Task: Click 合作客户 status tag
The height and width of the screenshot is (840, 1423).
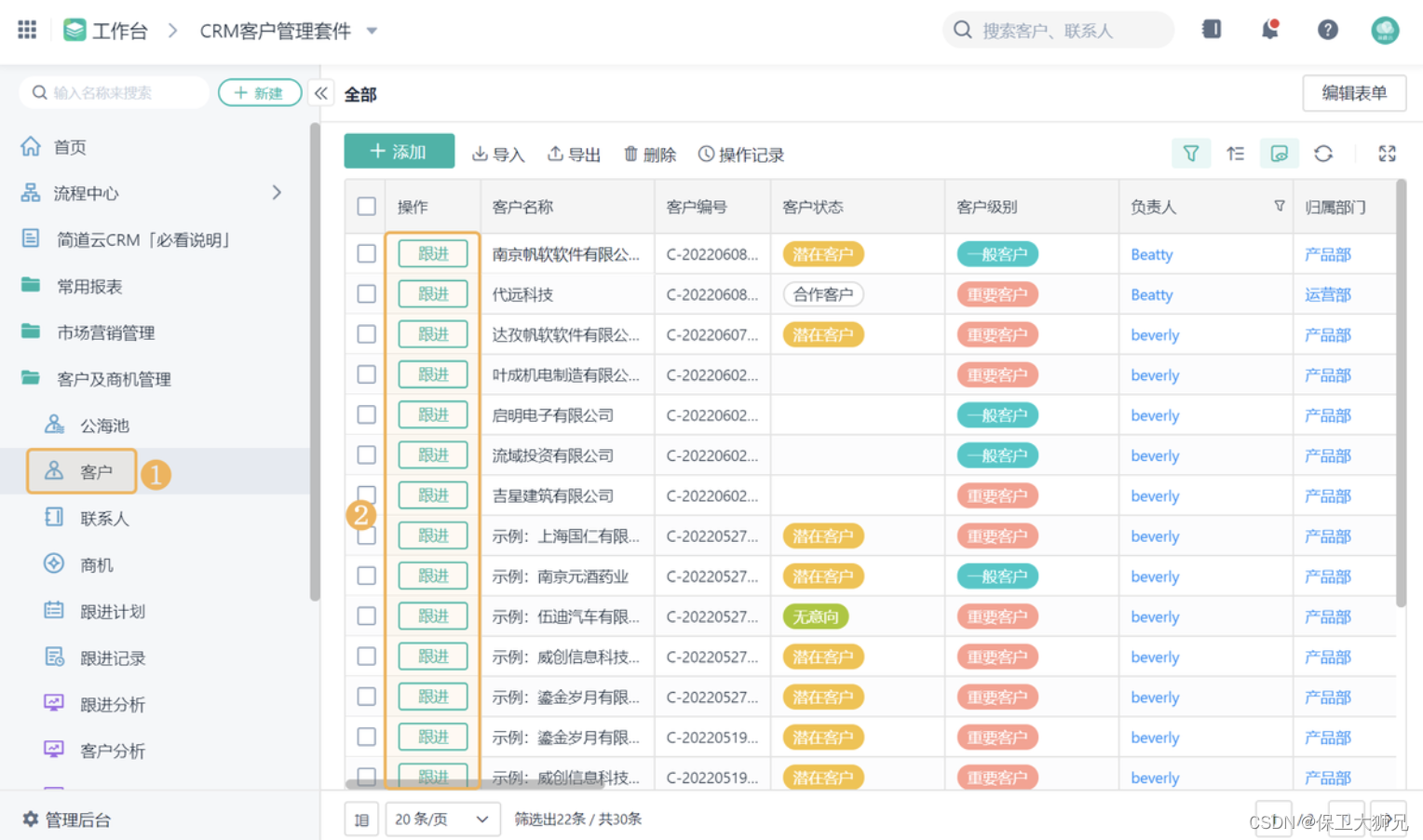Action: tap(823, 294)
